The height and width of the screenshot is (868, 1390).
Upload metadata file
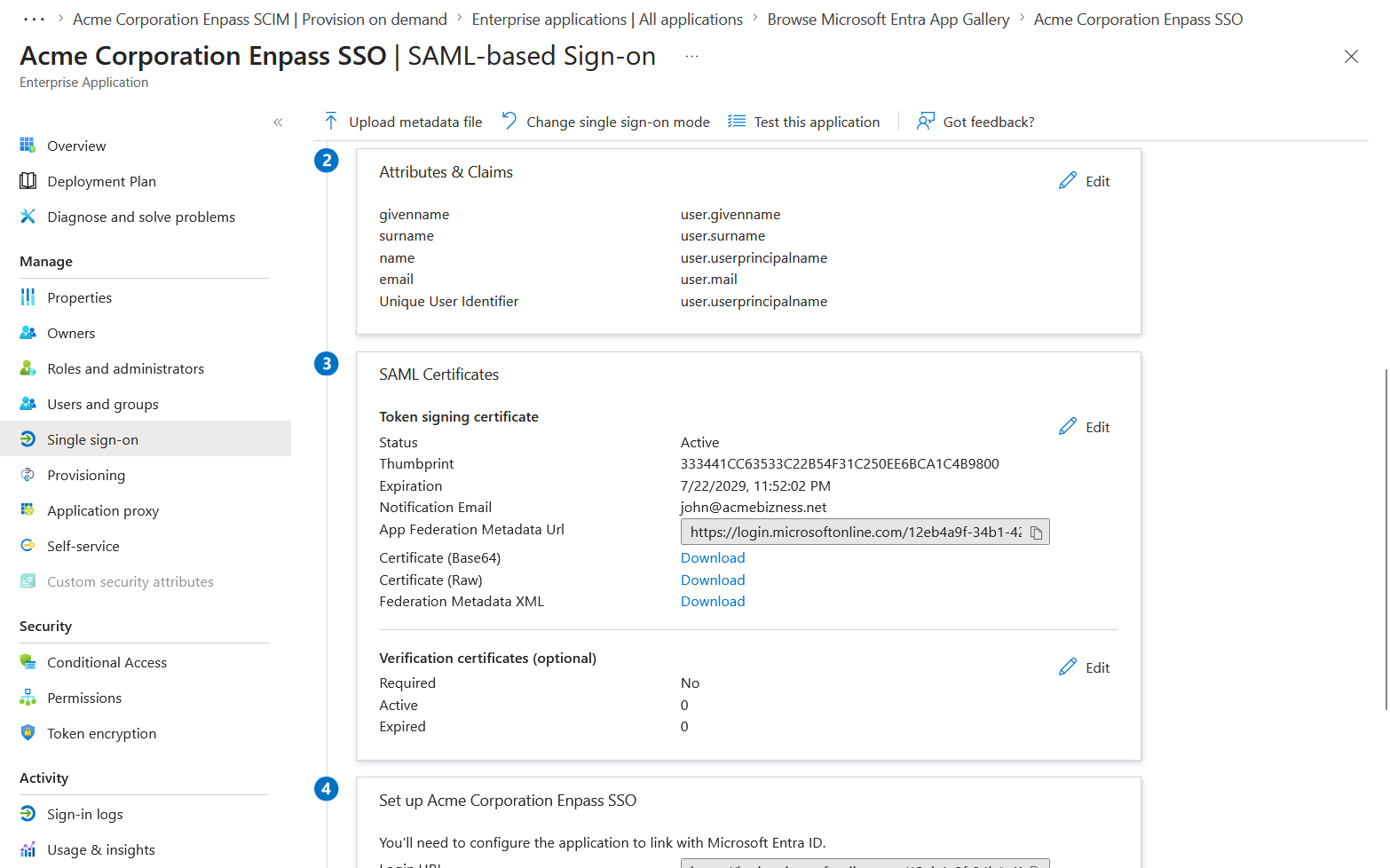403,122
